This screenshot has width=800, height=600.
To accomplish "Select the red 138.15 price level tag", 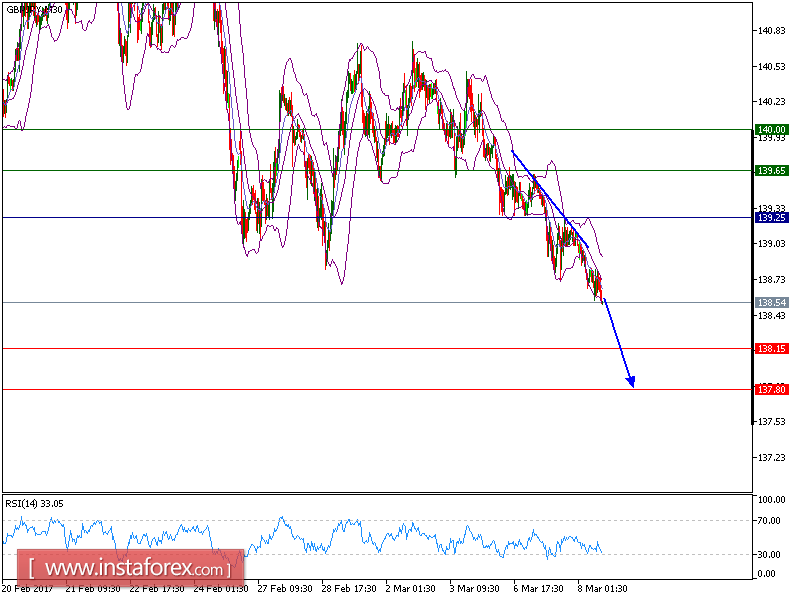I will click(770, 348).
